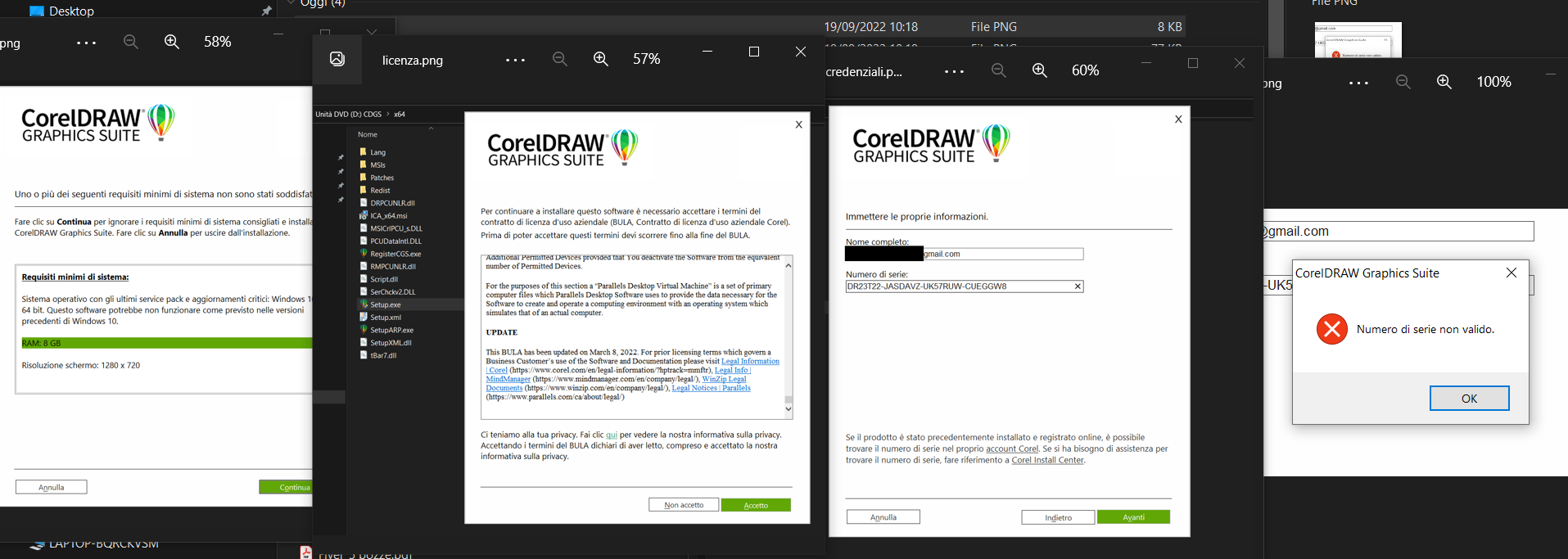Select the Lang folder in the file list

click(x=377, y=152)
